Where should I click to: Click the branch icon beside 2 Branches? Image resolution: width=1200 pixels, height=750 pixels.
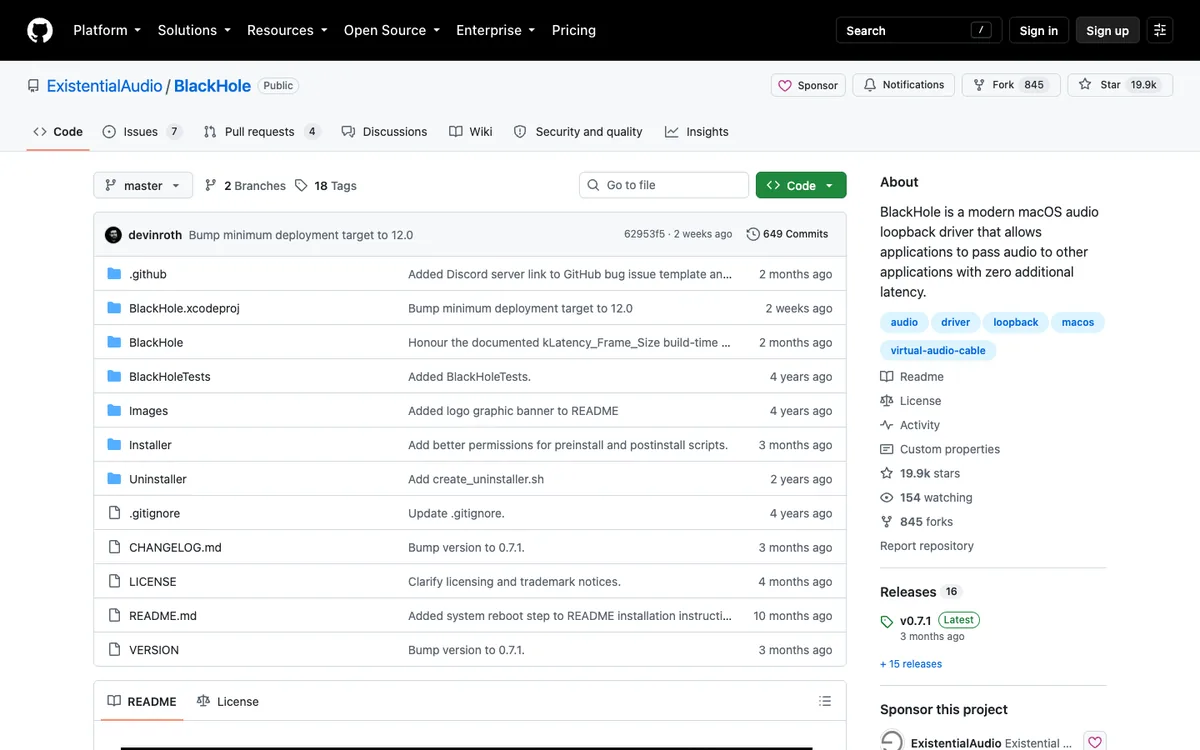211,186
